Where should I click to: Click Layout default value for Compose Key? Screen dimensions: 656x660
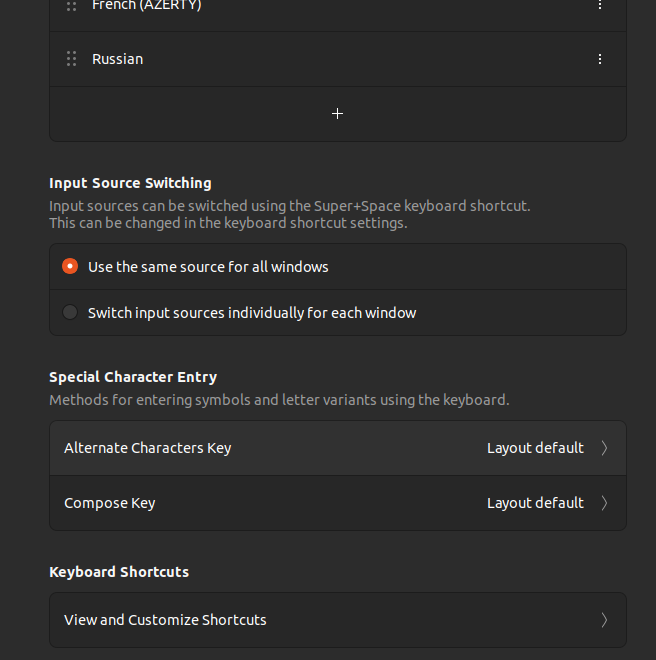[535, 503]
